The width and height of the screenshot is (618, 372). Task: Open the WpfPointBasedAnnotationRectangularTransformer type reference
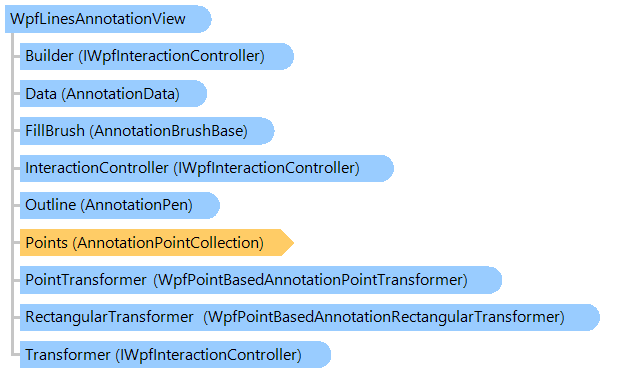pyautogui.click(x=384, y=317)
